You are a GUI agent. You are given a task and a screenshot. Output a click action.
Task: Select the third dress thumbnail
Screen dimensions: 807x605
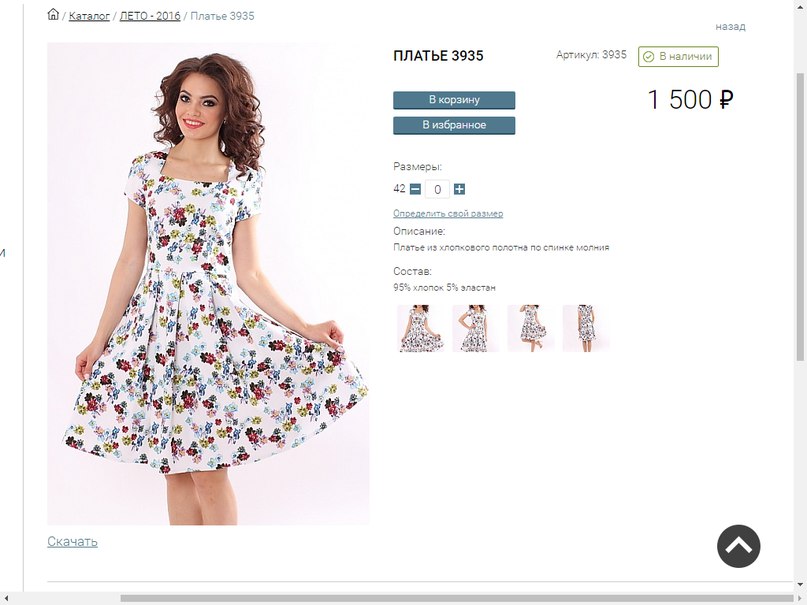point(531,328)
